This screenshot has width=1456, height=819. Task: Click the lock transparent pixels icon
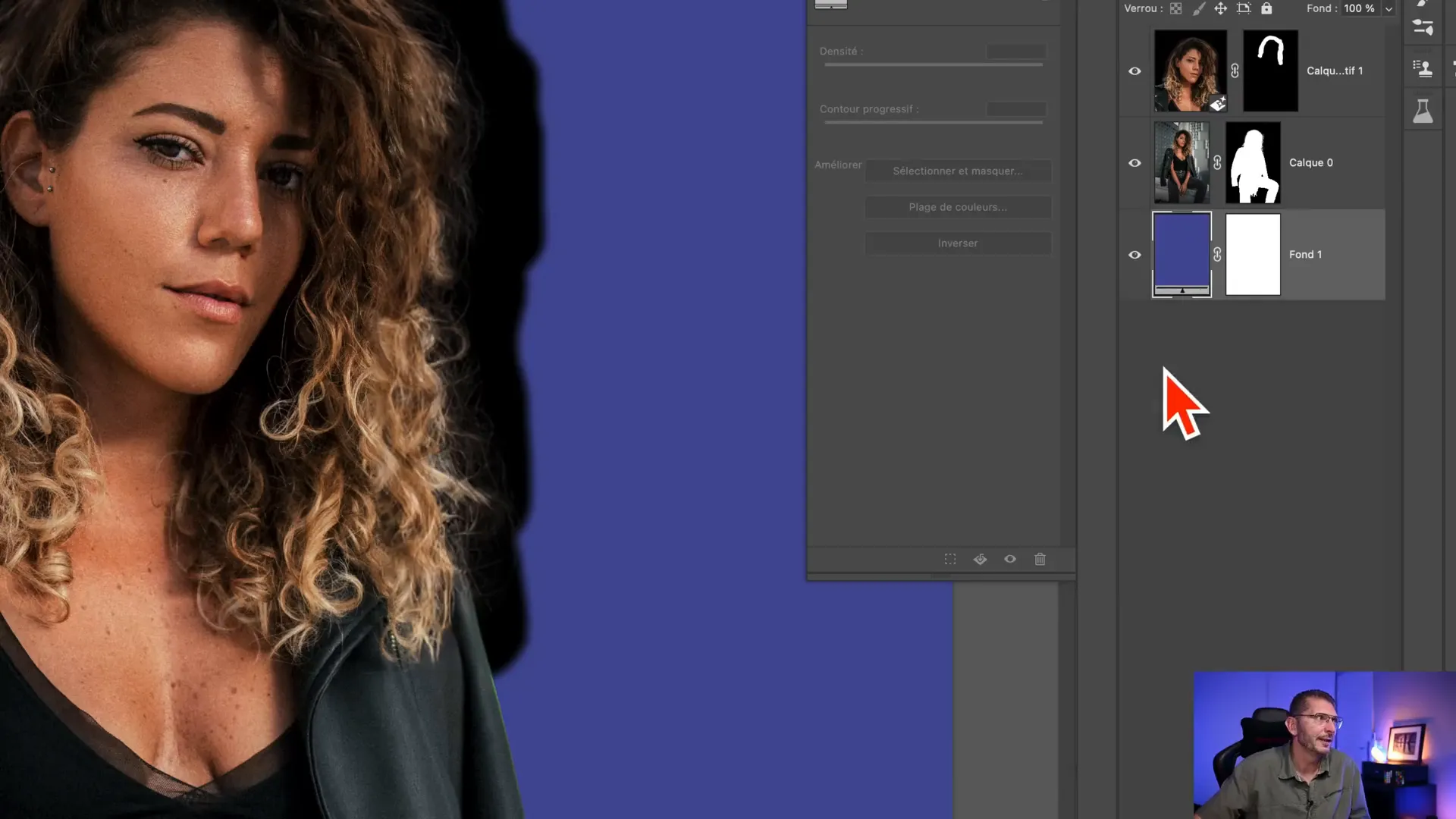[1175, 8]
